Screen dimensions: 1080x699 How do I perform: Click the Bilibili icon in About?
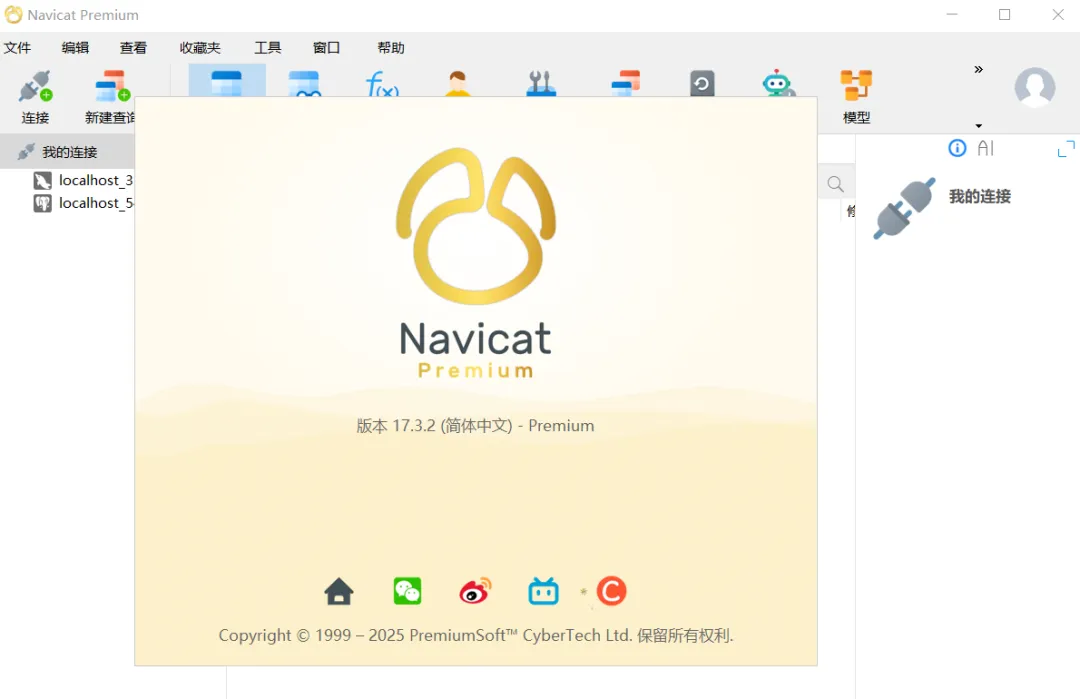pyautogui.click(x=543, y=592)
